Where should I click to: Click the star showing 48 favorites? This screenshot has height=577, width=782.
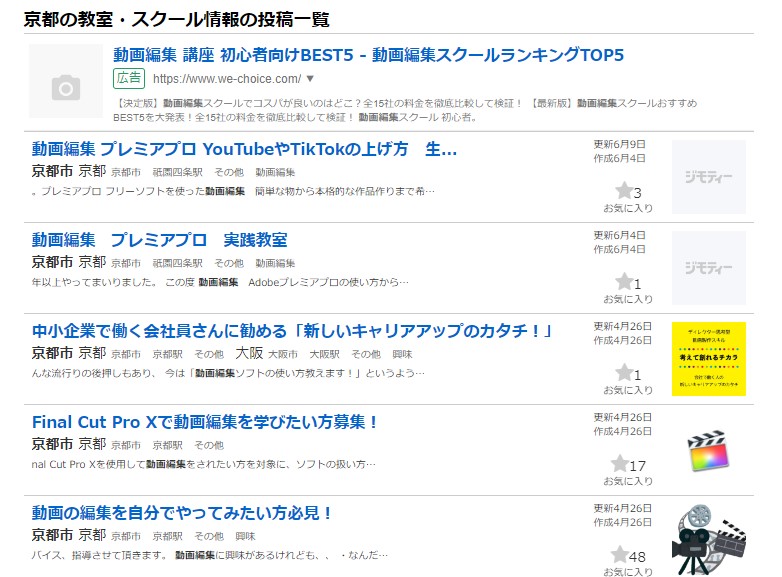point(619,555)
